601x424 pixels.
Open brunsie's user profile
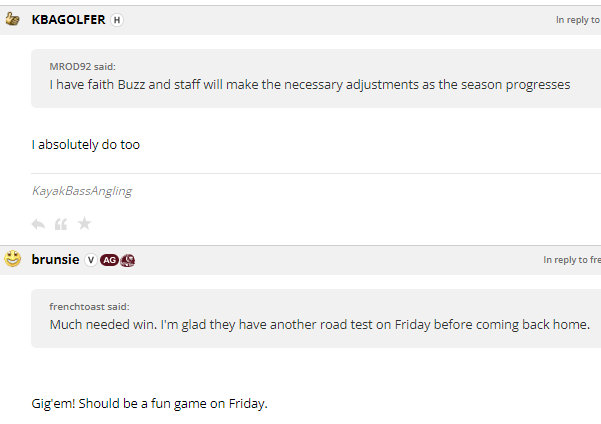55,260
